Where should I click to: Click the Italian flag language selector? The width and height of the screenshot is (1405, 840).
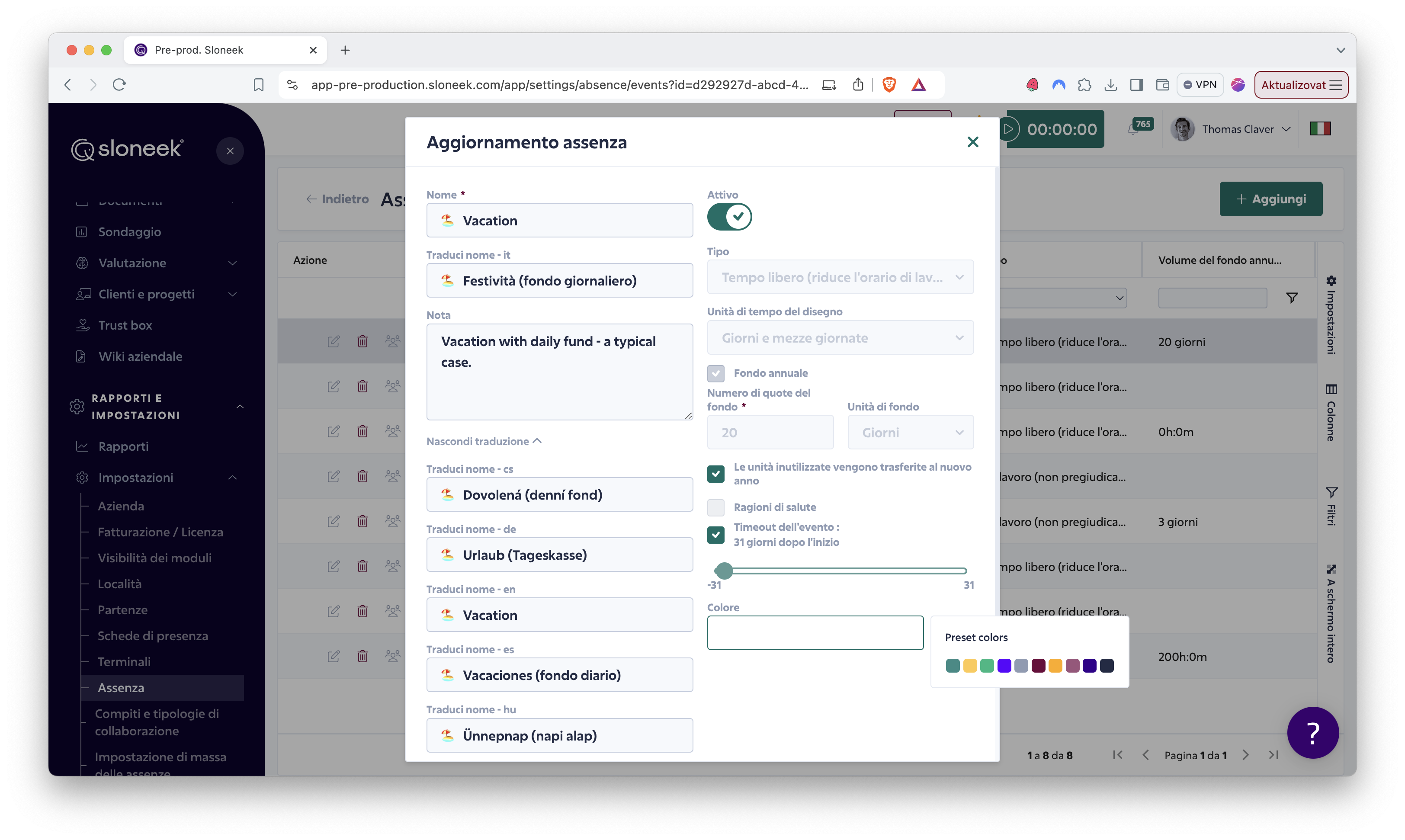coord(1320,129)
